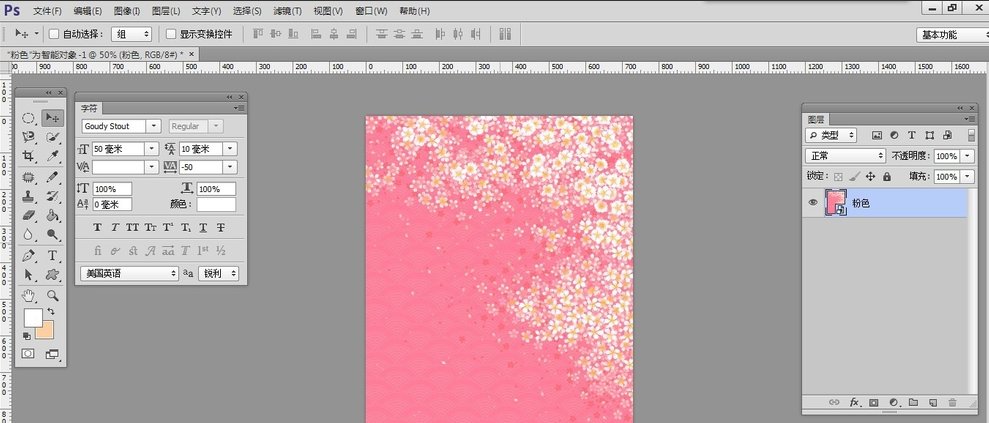Open the Goudy Stout font family dropdown

tap(154, 126)
